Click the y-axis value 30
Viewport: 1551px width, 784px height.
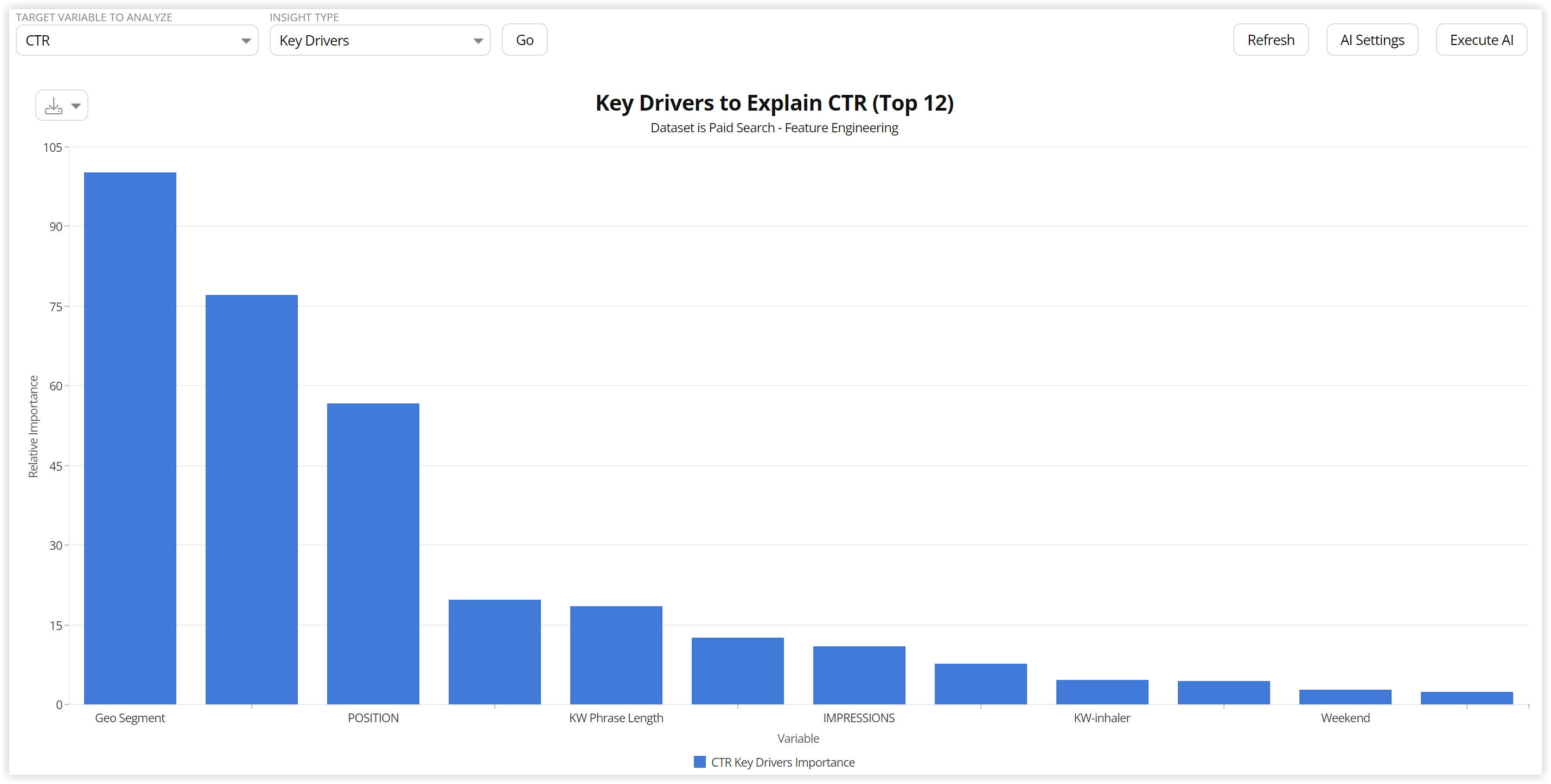[55, 546]
